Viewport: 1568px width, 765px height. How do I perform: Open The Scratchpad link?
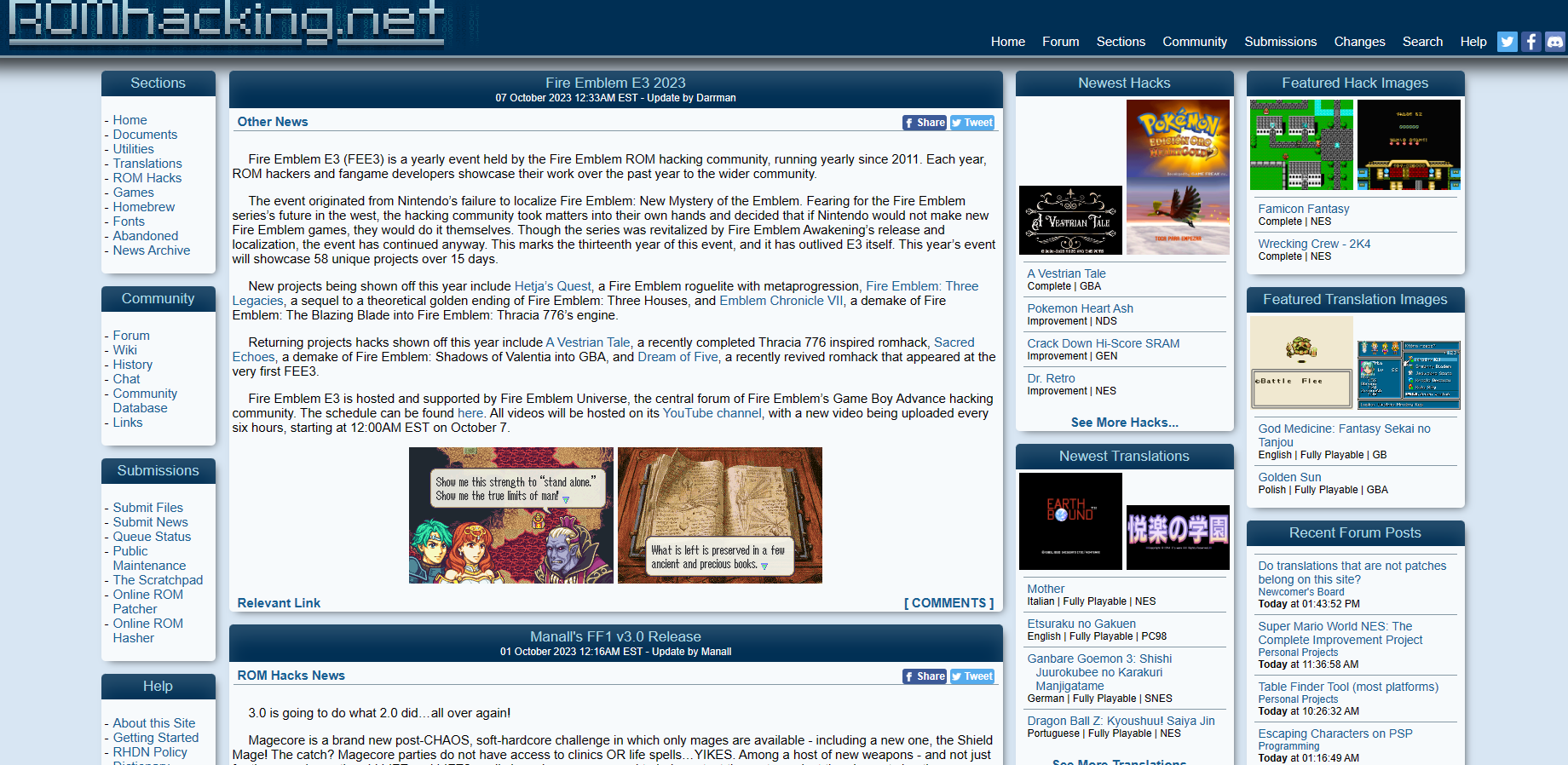point(158,580)
